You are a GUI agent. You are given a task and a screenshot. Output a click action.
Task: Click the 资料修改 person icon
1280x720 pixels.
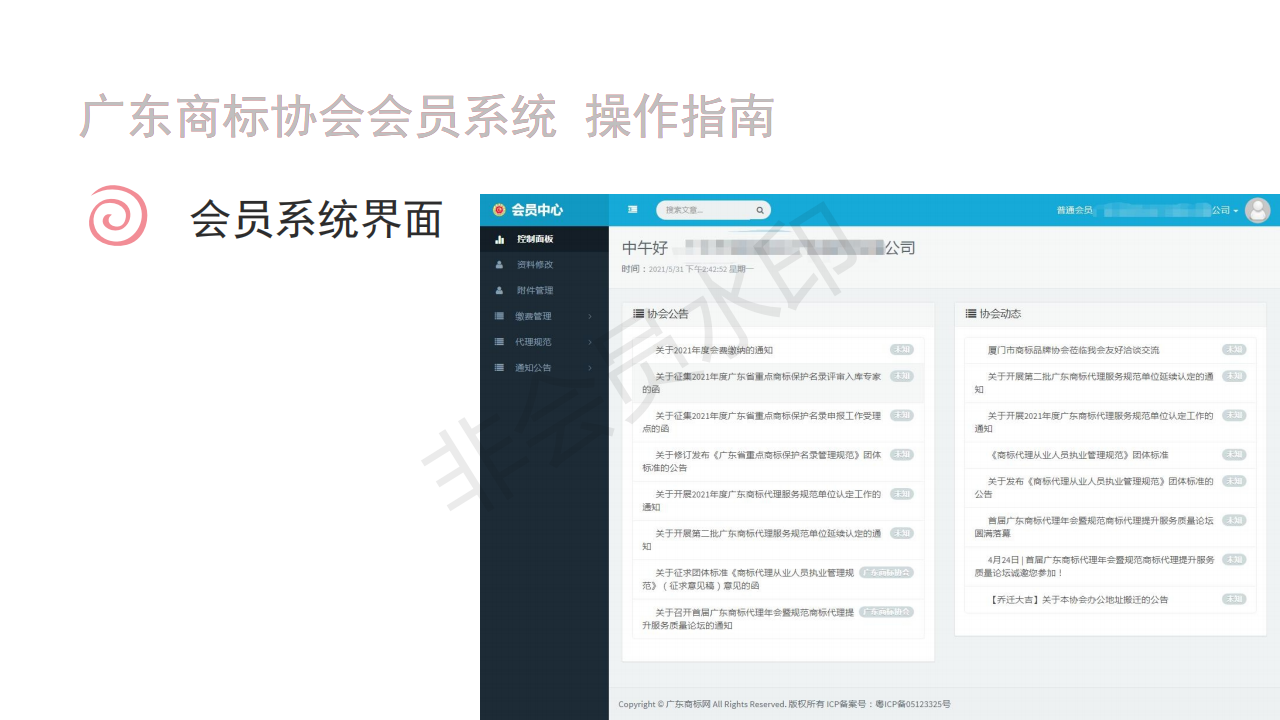500,265
